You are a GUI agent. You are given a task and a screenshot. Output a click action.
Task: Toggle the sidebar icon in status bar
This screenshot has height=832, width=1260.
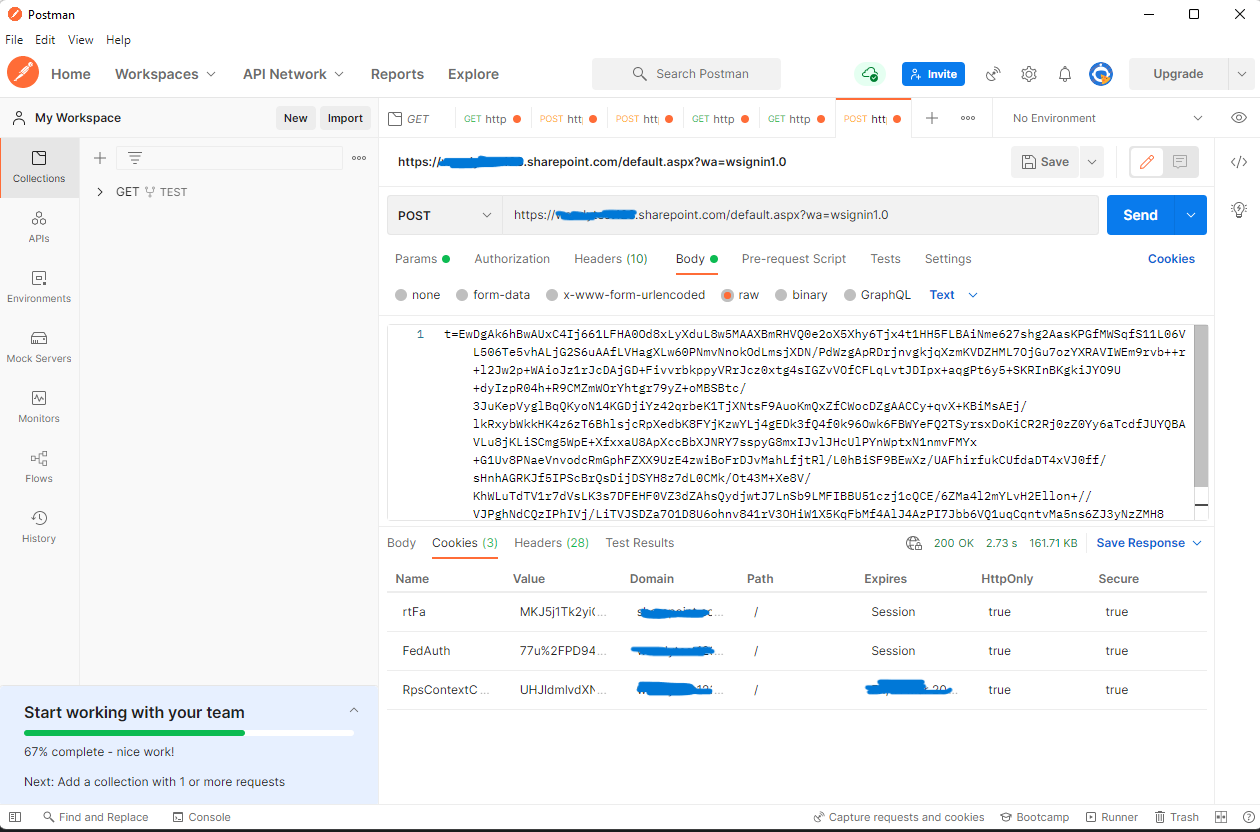point(15,817)
